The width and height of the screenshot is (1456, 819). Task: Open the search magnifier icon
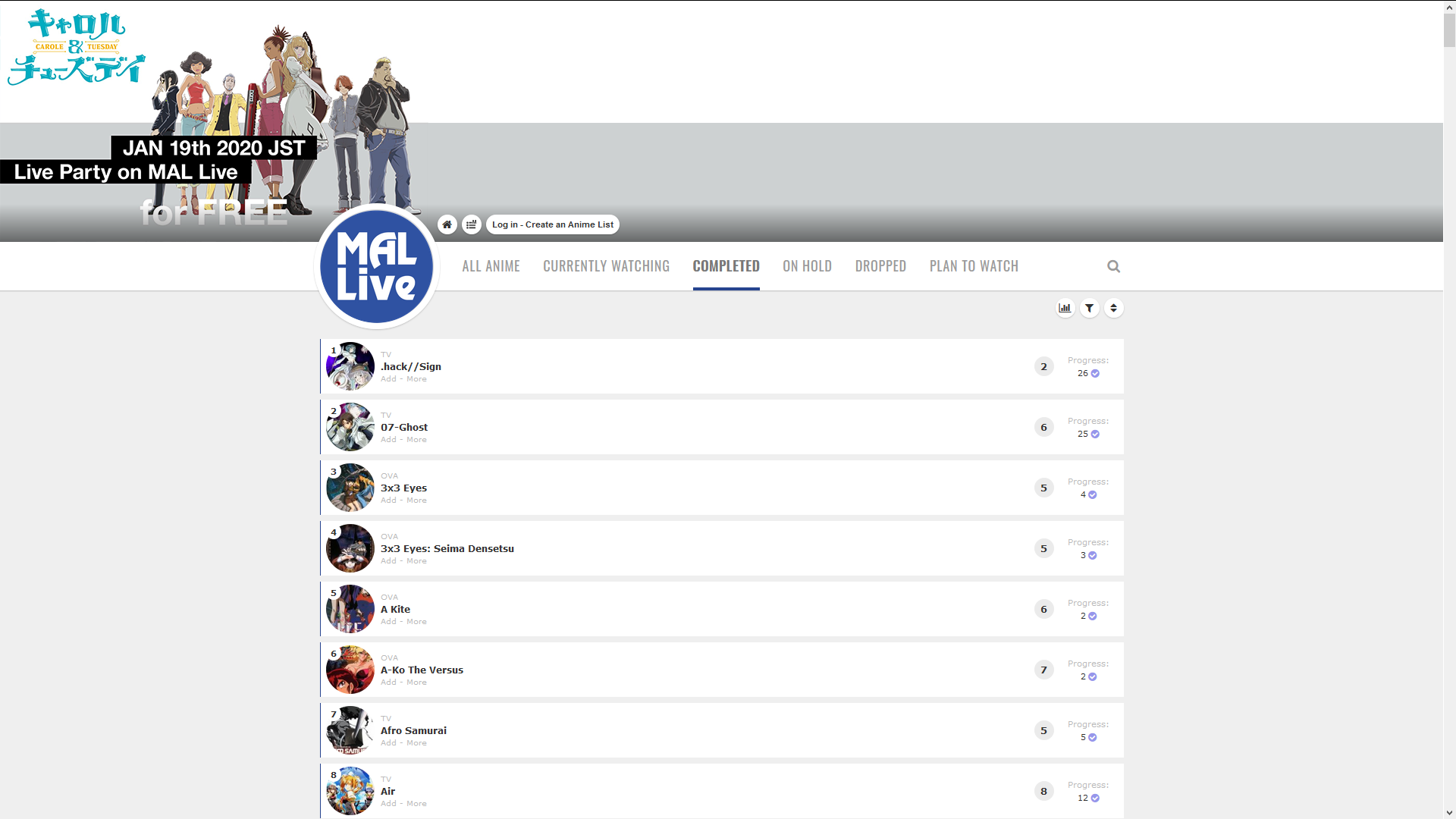(1113, 266)
